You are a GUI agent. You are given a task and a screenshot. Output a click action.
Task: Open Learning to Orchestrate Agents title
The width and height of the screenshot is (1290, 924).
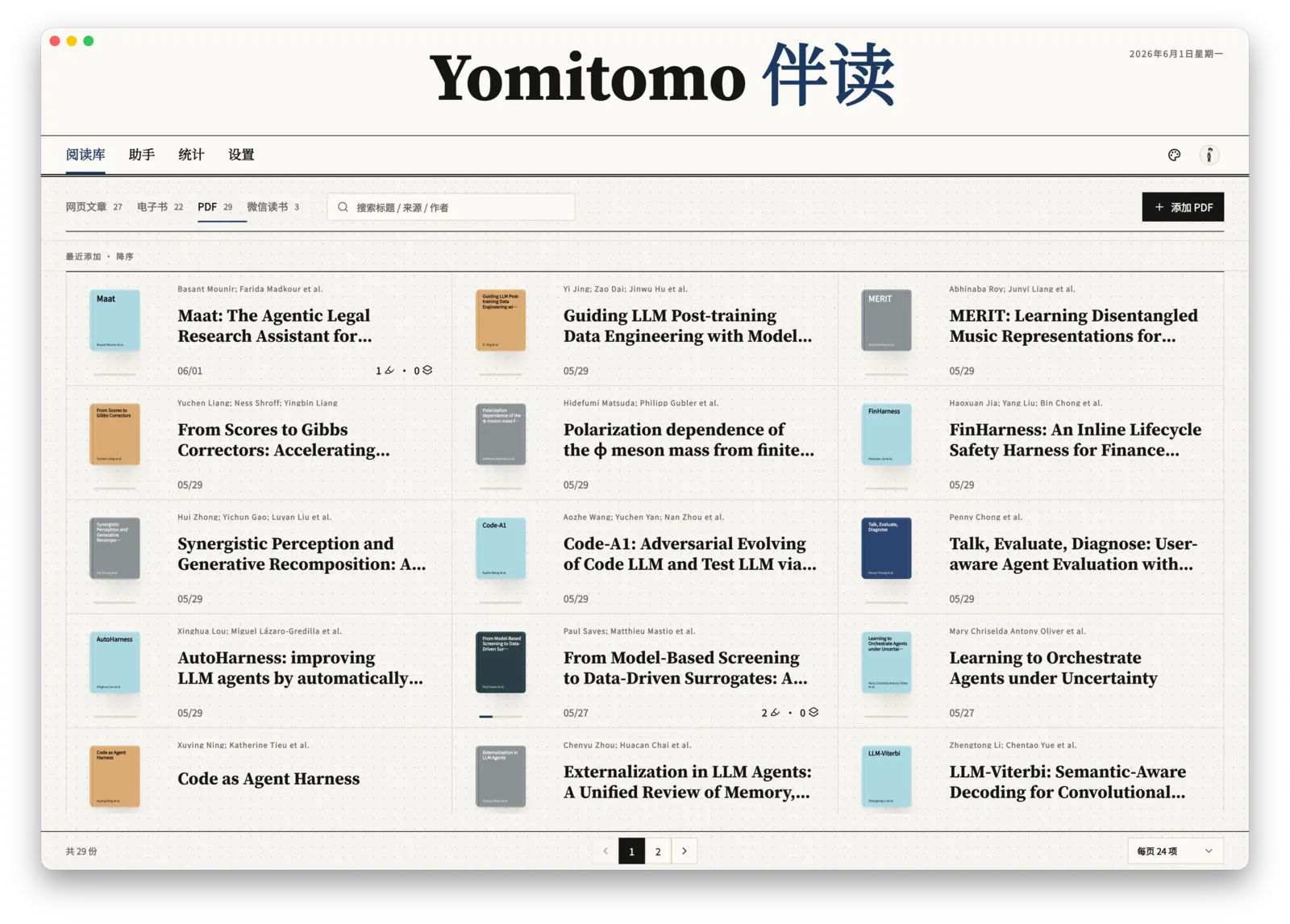click(x=1053, y=668)
